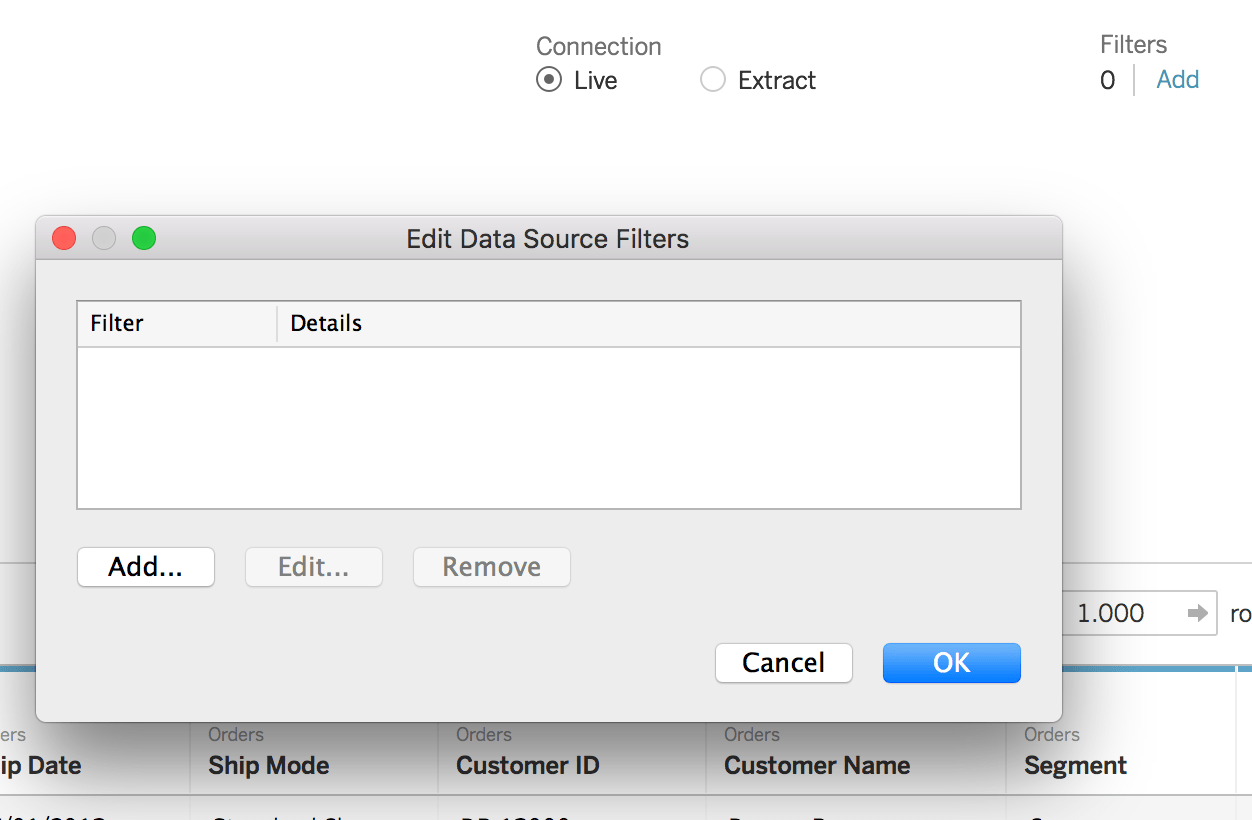Image resolution: width=1252 pixels, height=820 pixels.
Task: Cancel the data source filters dialog
Action: 783,663
